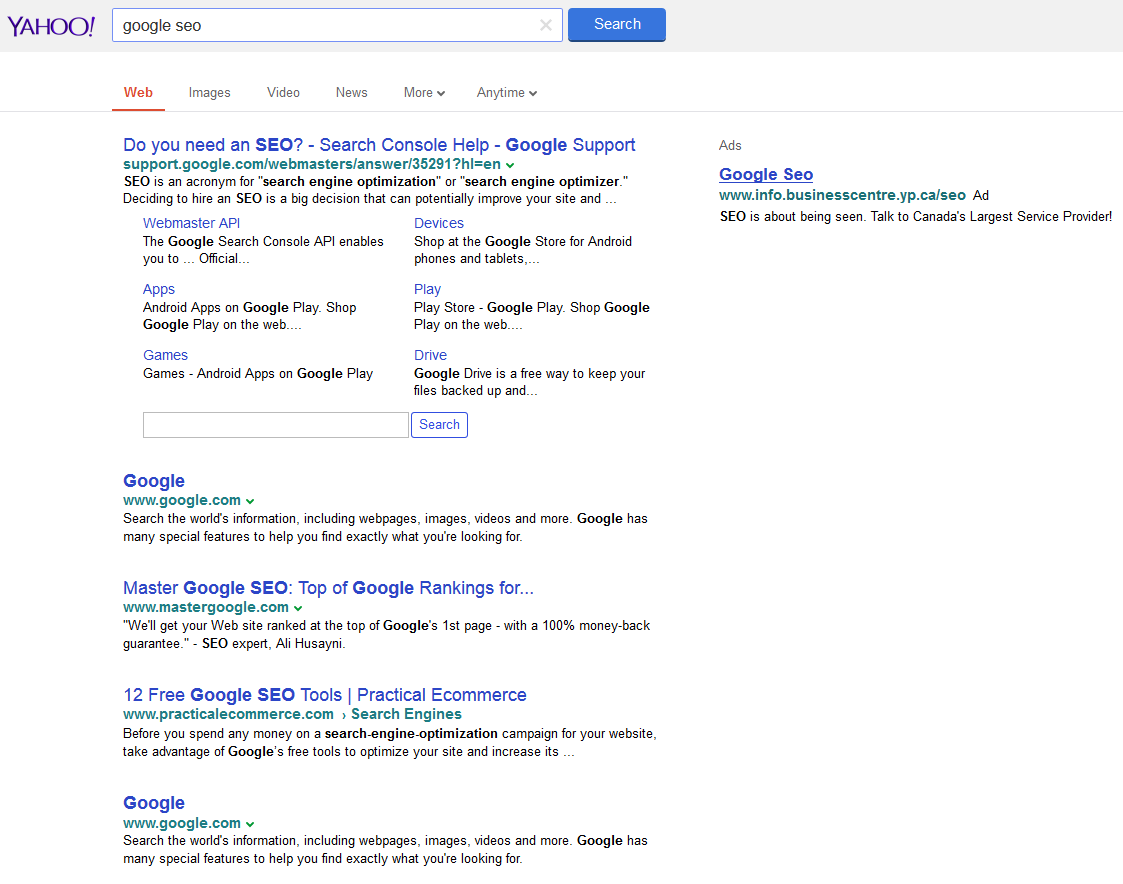Viewport: 1123px width, 884px height.
Task: Expand the More dropdown menu
Action: [424, 93]
